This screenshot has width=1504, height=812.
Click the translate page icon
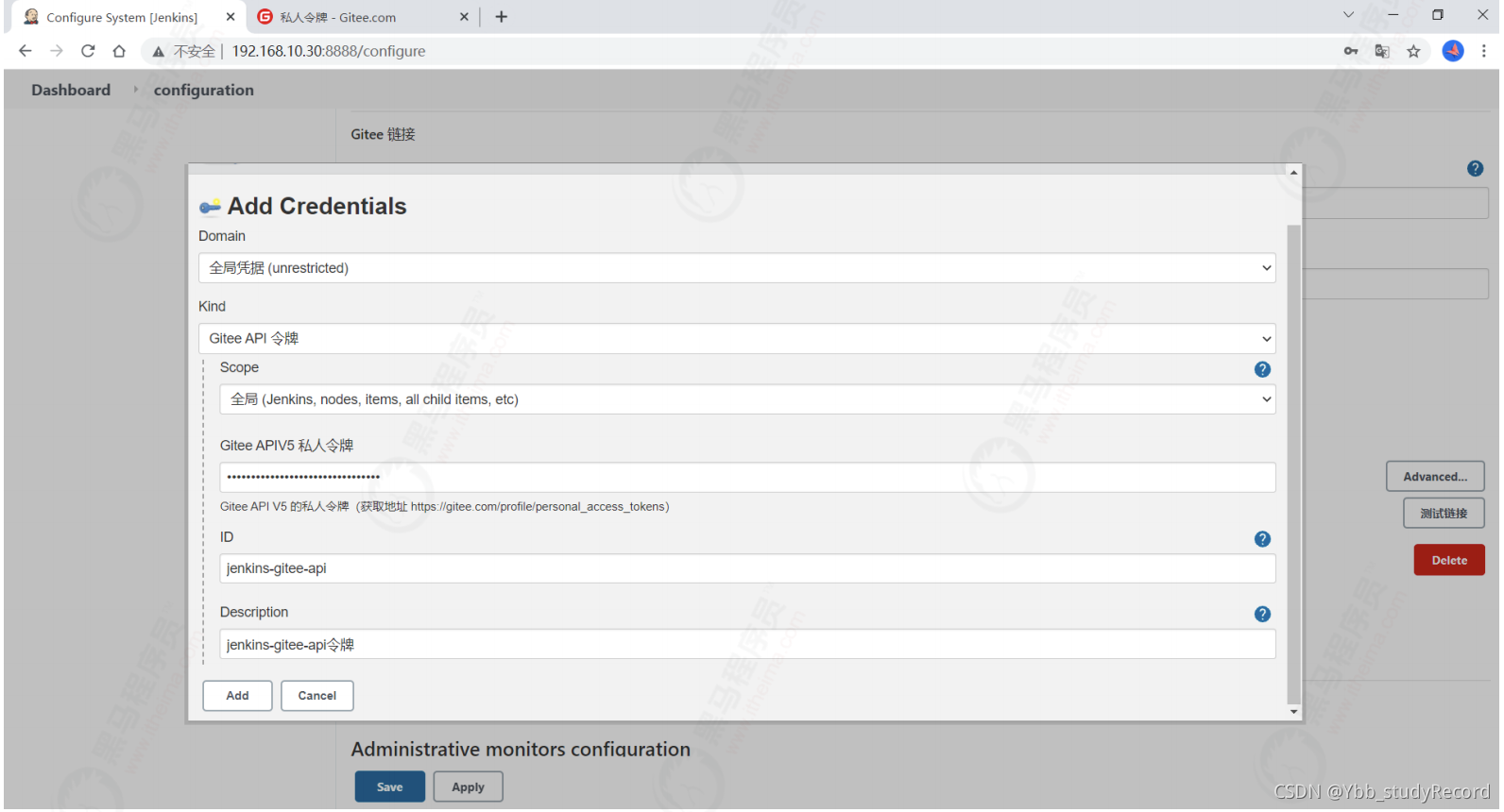[1382, 51]
